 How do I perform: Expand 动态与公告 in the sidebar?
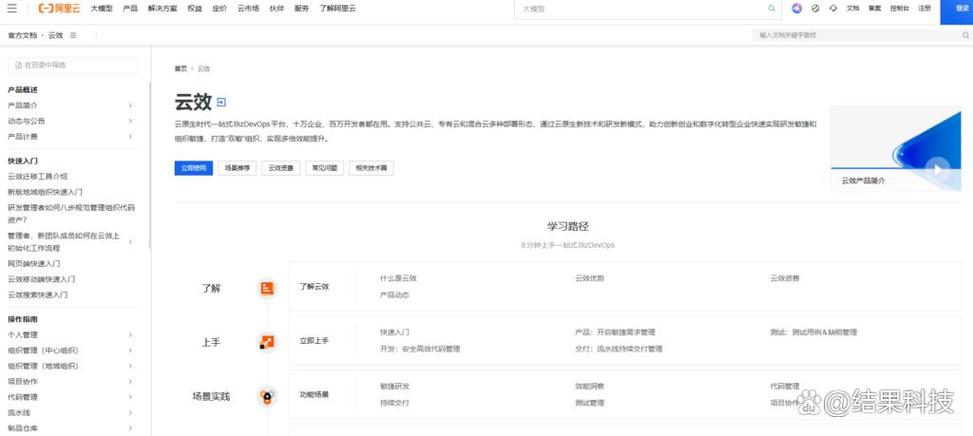coord(130,121)
